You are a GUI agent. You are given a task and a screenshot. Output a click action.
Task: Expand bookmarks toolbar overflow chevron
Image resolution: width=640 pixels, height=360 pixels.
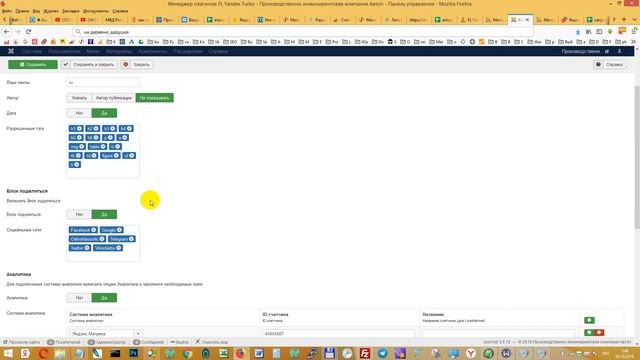[633, 42]
